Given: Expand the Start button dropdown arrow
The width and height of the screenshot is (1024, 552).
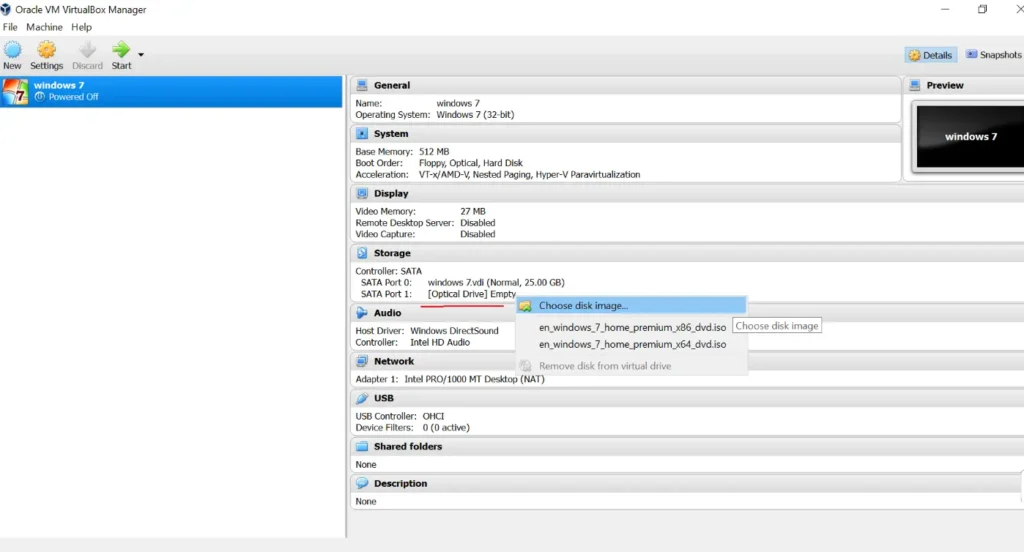Looking at the screenshot, I should pos(140,55).
